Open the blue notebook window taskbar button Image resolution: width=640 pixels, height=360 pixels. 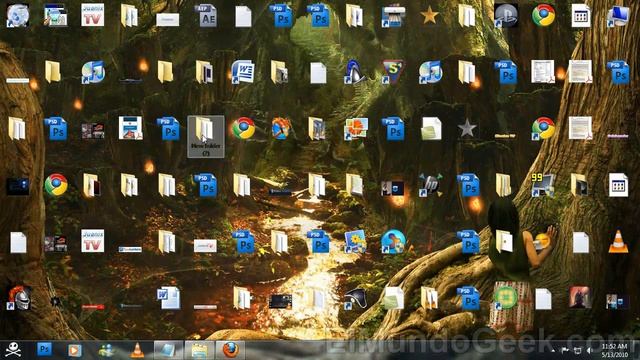click(168, 350)
